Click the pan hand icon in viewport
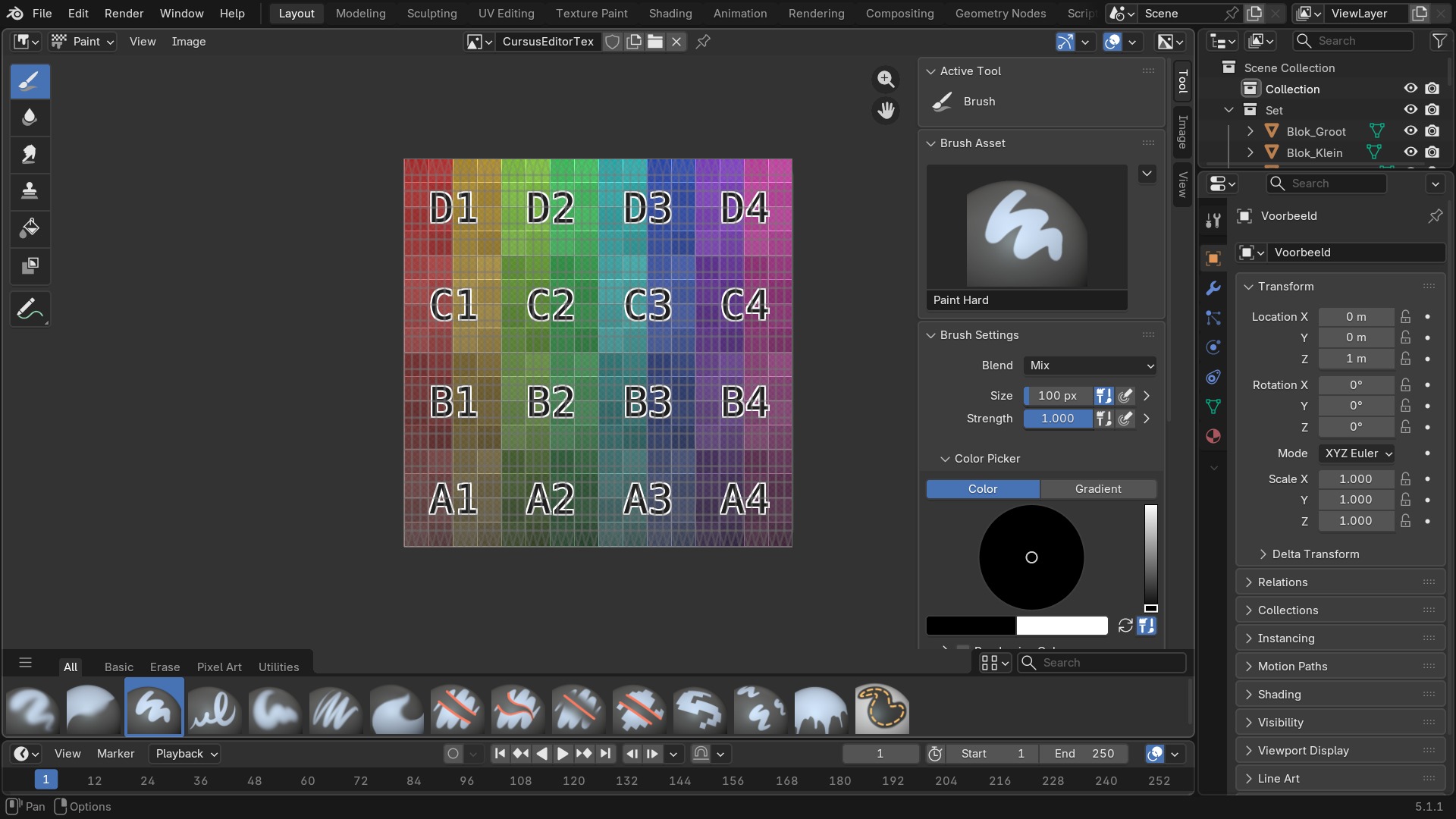 click(885, 111)
